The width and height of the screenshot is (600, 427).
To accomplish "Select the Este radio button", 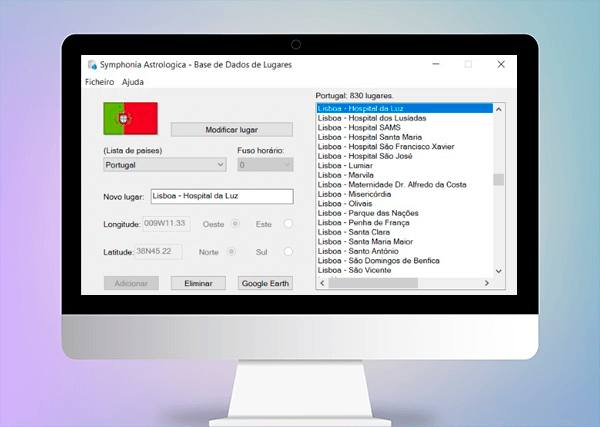I will 288,223.
